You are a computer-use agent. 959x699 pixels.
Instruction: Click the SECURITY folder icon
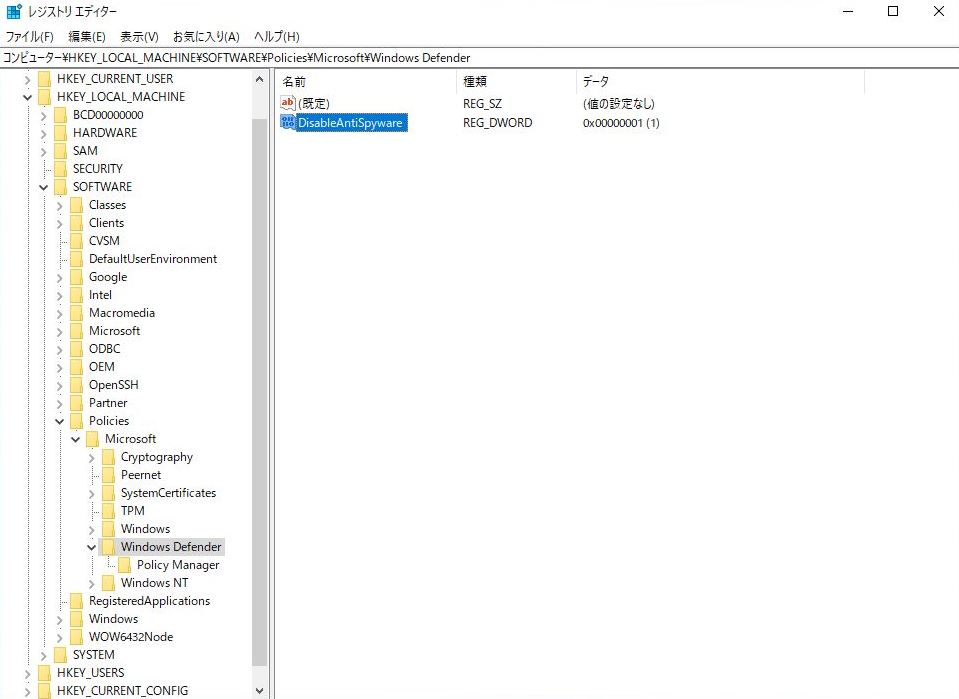[x=61, y=169]
